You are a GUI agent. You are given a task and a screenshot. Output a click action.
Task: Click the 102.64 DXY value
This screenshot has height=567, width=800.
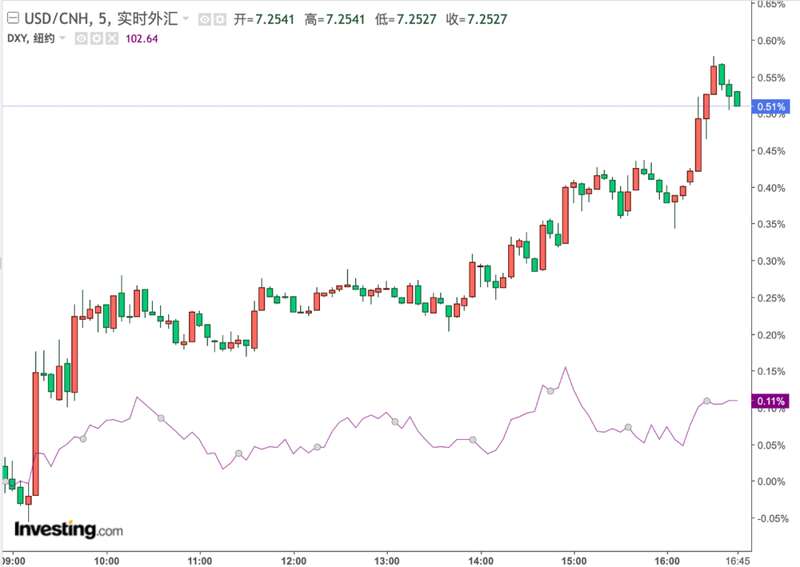coord(141,38)
